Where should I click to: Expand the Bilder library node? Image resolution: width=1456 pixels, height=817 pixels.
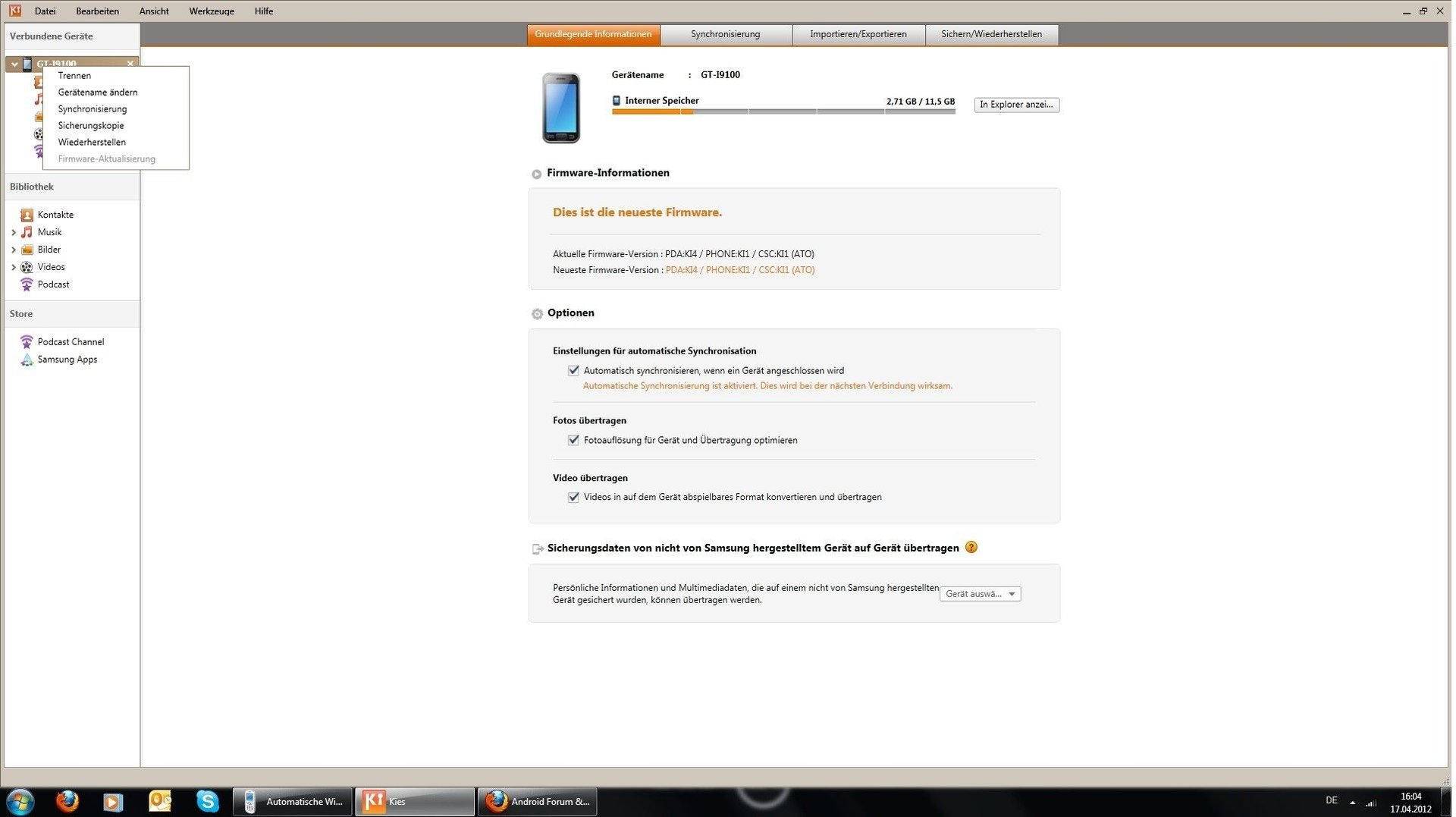click(x=14, y=250)
